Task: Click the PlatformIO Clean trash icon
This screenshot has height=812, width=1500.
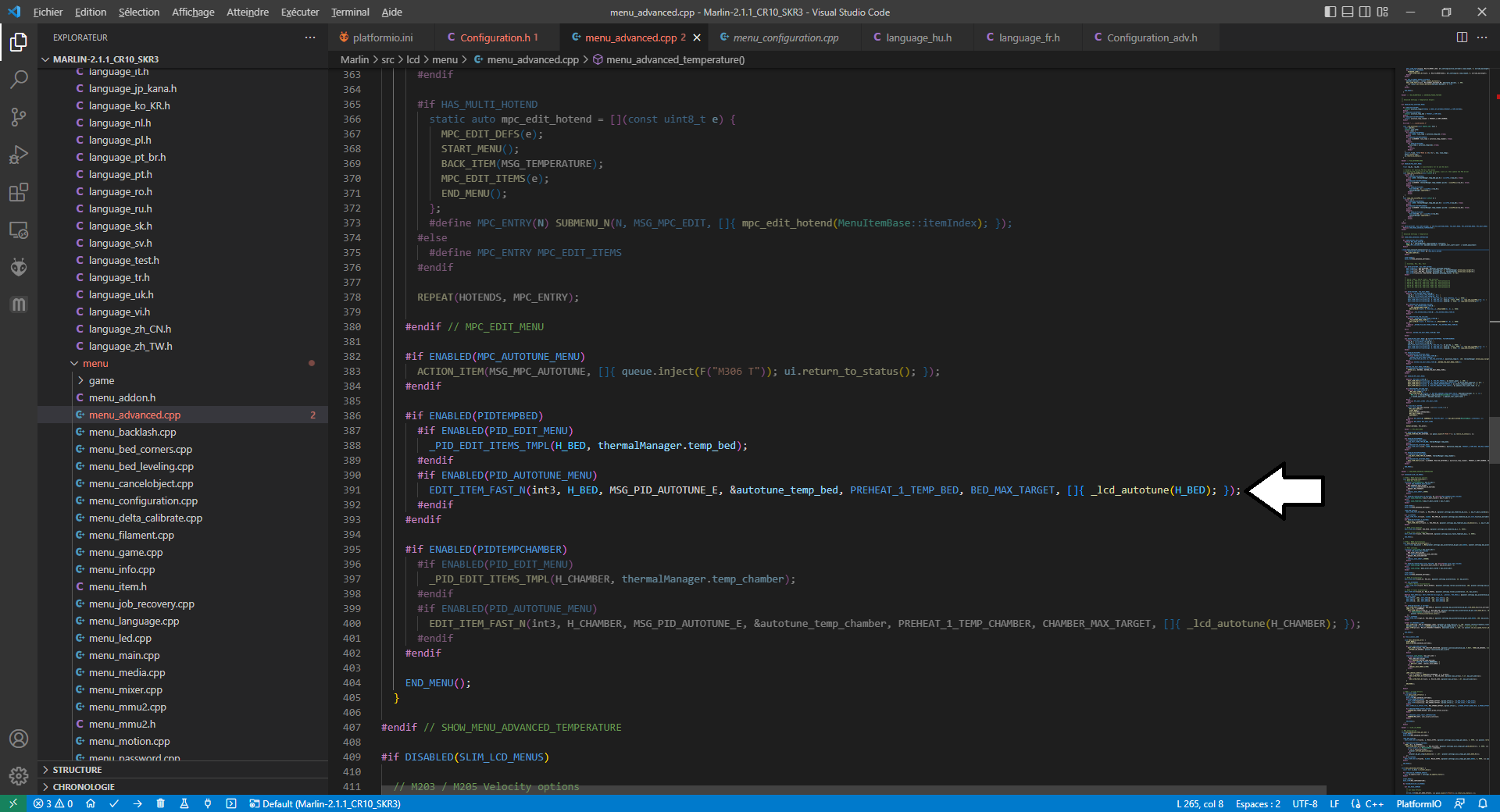Action: point(161,803)
